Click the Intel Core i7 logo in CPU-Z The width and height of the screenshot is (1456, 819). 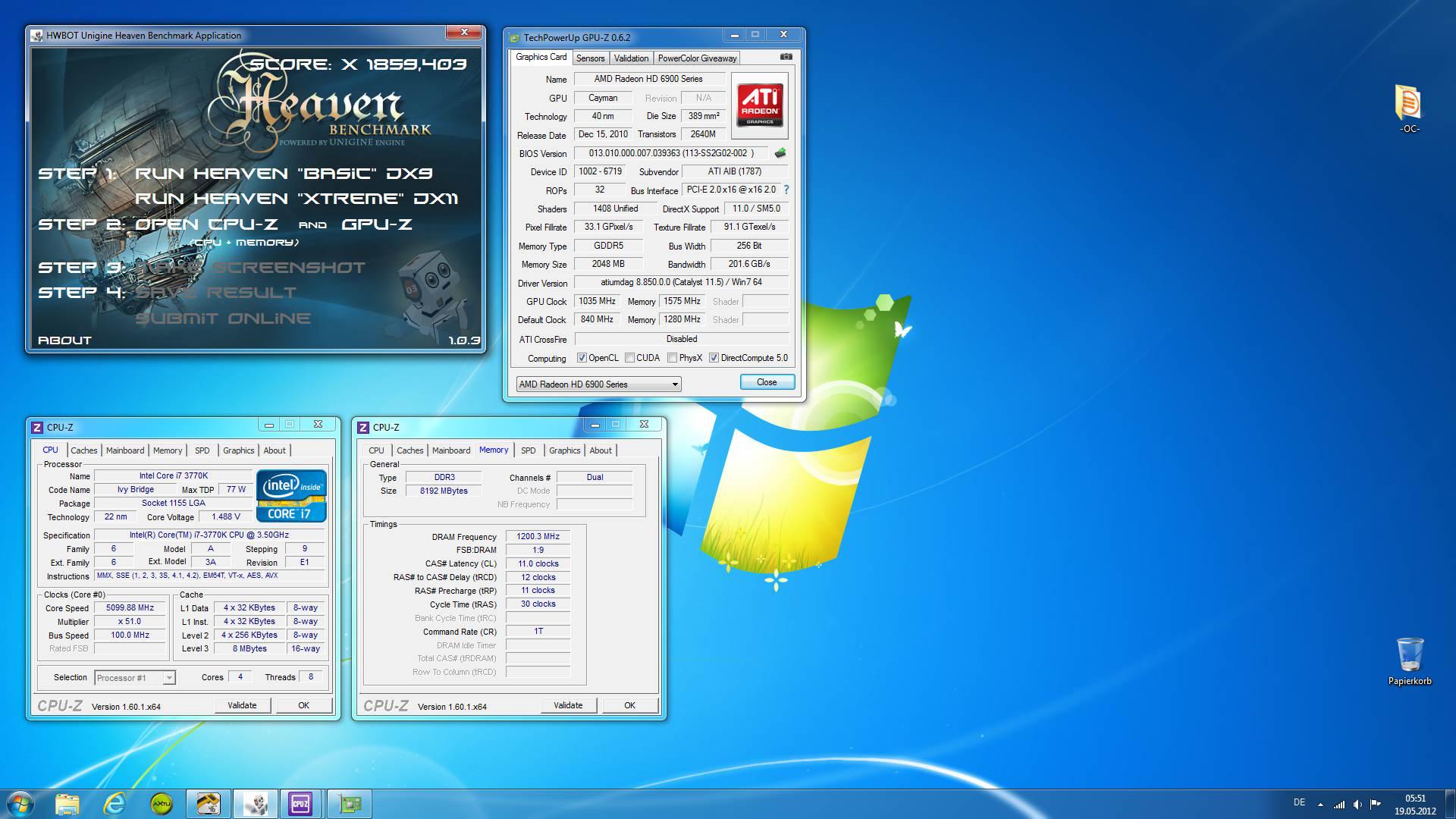click(x=292, y=496)
